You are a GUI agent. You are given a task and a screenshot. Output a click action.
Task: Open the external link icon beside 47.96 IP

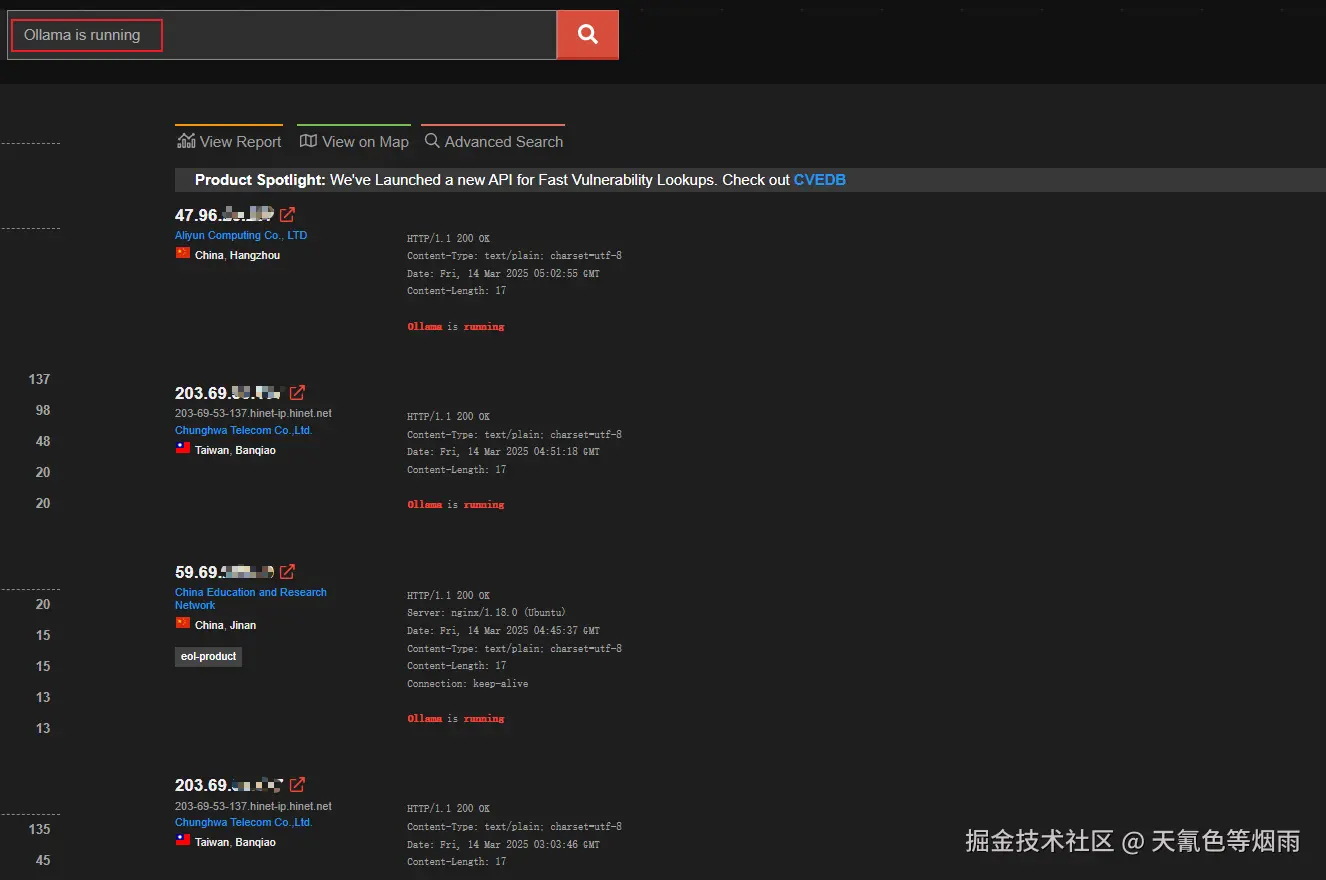(287, 214)
